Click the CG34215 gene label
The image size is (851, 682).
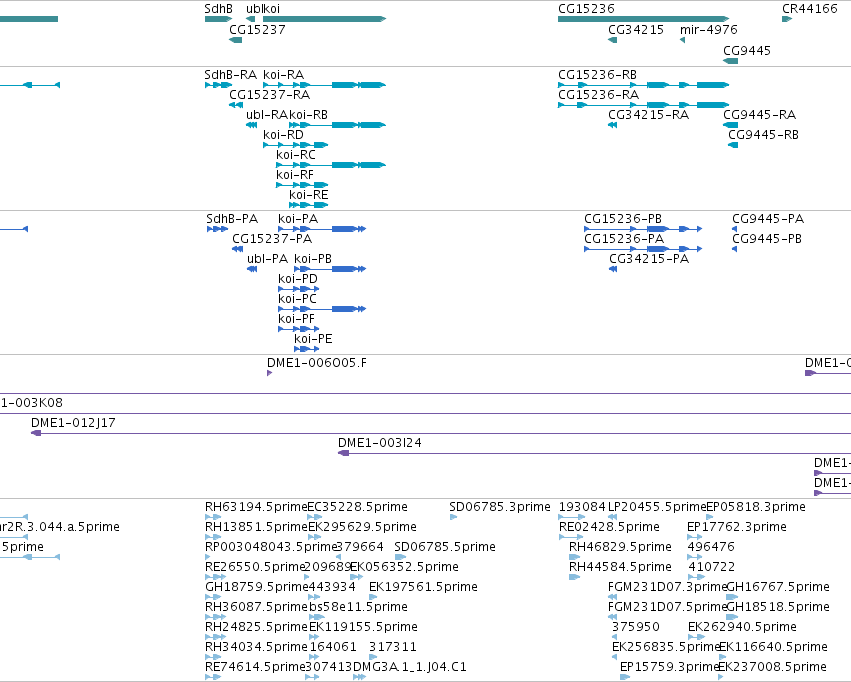point(636,30)
